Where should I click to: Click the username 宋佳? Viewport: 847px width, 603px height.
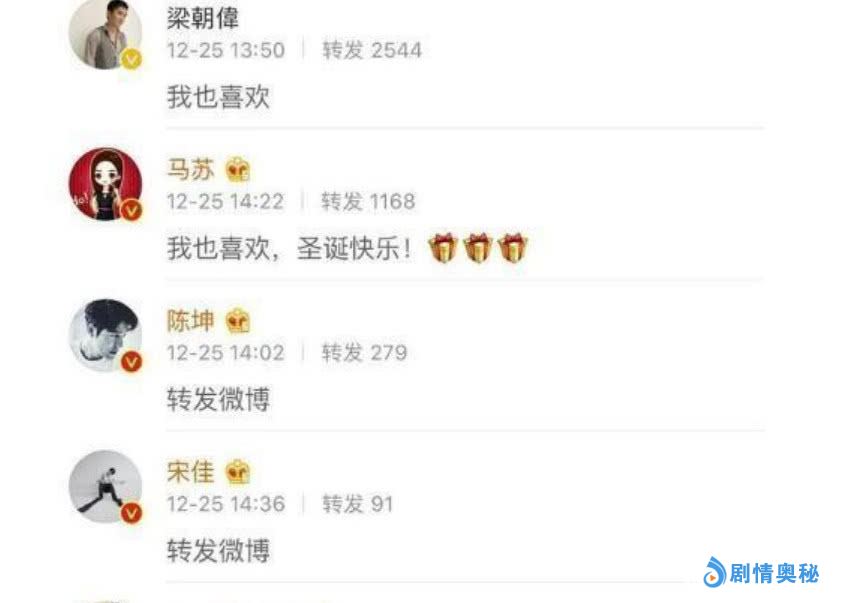click(190, 472)
